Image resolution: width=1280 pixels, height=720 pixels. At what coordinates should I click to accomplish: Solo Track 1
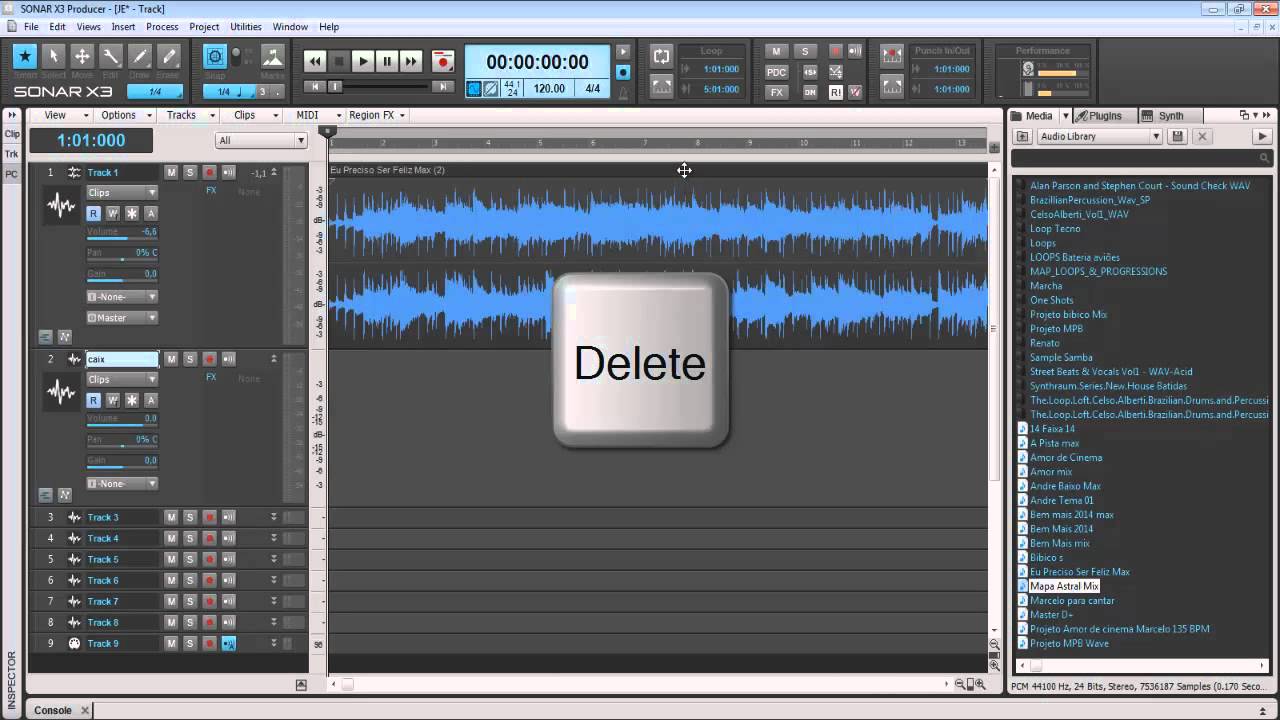point(190,172)
